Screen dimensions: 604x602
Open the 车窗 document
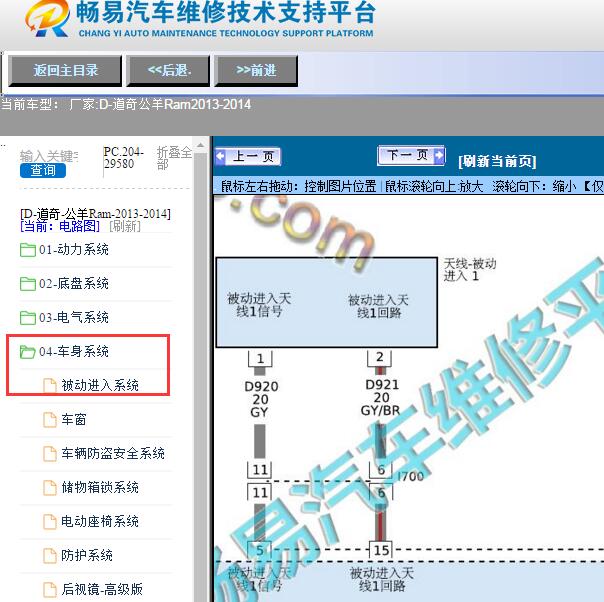pyautogui.click(x=74, y=419)
